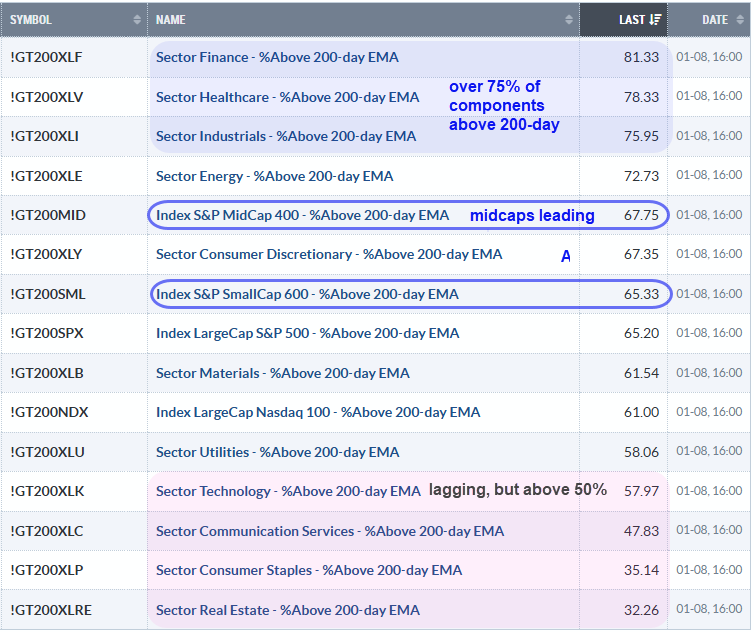Image resolution: width=754 pixels, height=632 pixels.
Task: Open Sector Energy %Above 200-day EMA
Action: (x=274, y=176)
